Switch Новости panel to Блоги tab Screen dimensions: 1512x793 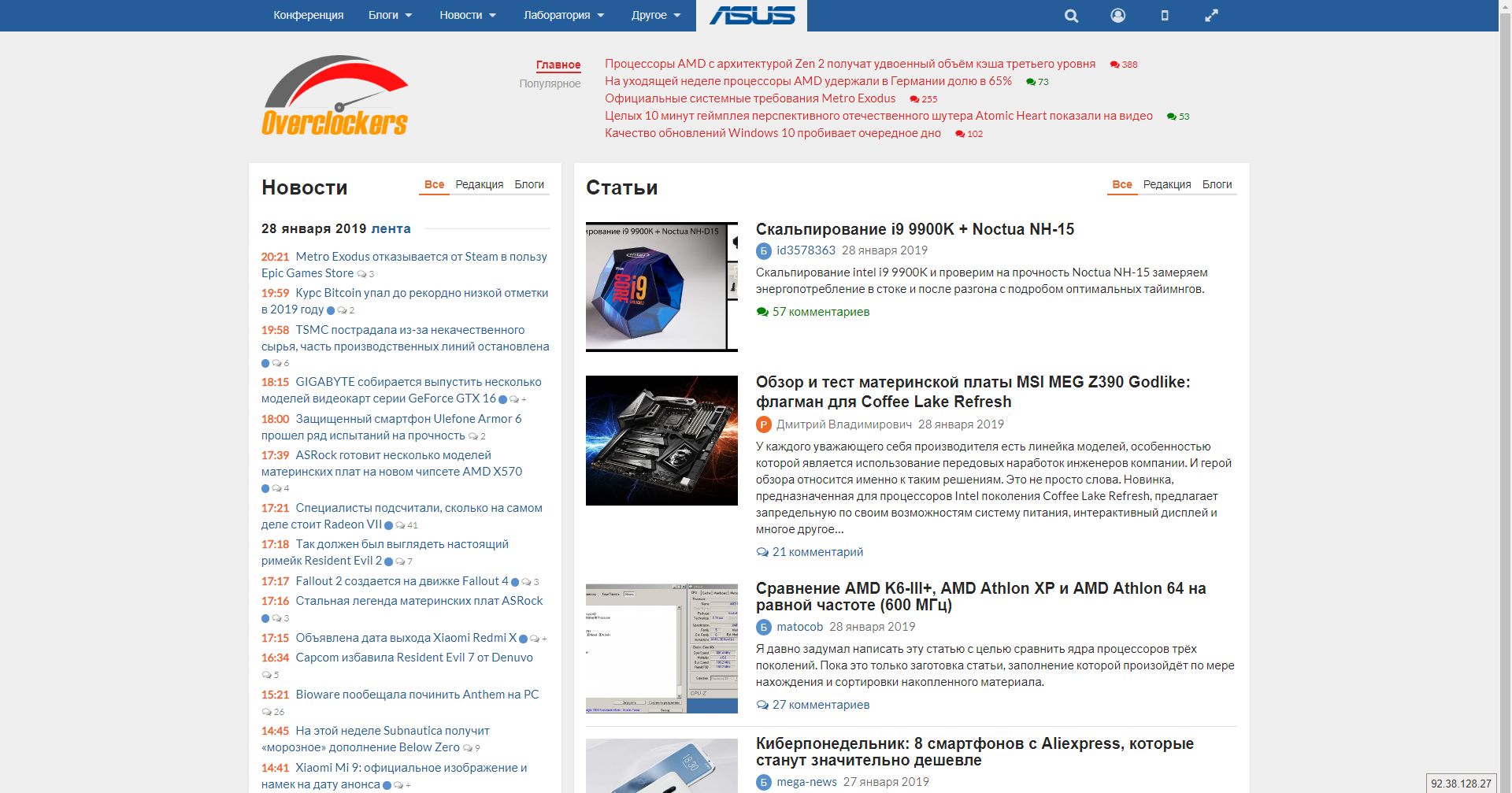pos(529,185)
